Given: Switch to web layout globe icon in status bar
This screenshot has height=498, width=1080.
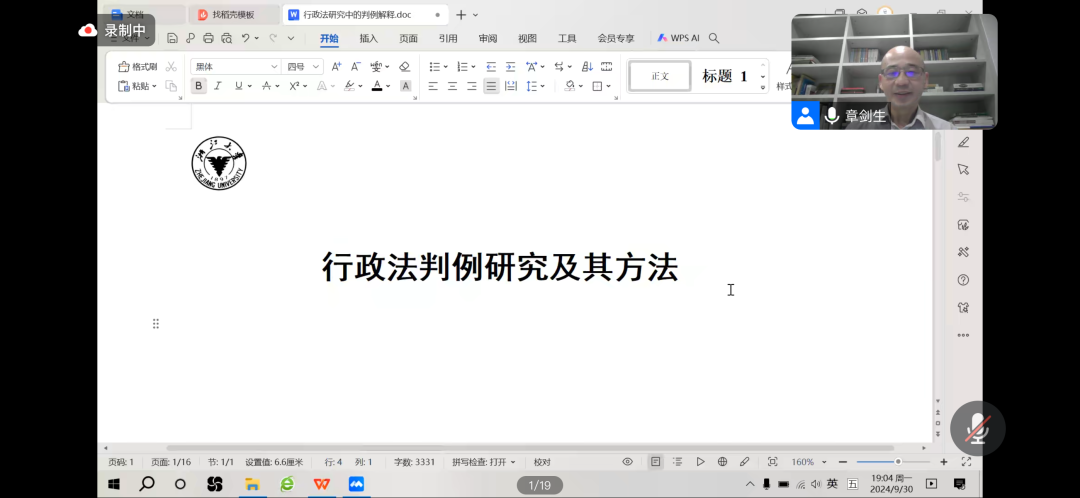Looking at the screenshot, I should [722, 462].
